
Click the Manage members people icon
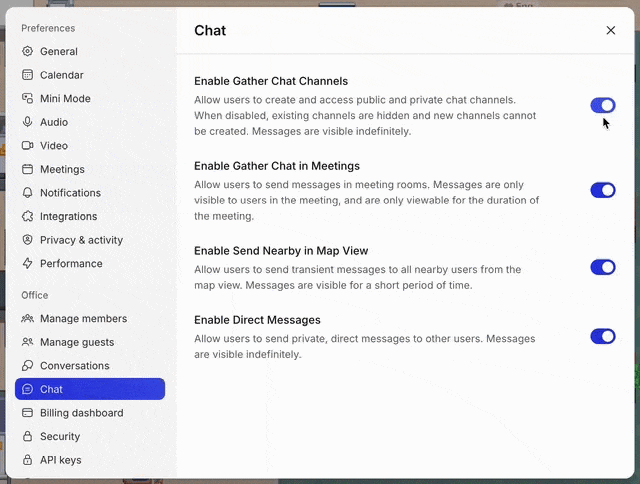27,318
